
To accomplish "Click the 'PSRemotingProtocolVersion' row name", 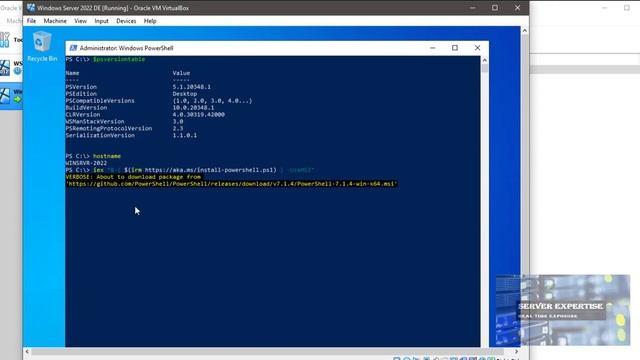I will [x=109, y=129].
